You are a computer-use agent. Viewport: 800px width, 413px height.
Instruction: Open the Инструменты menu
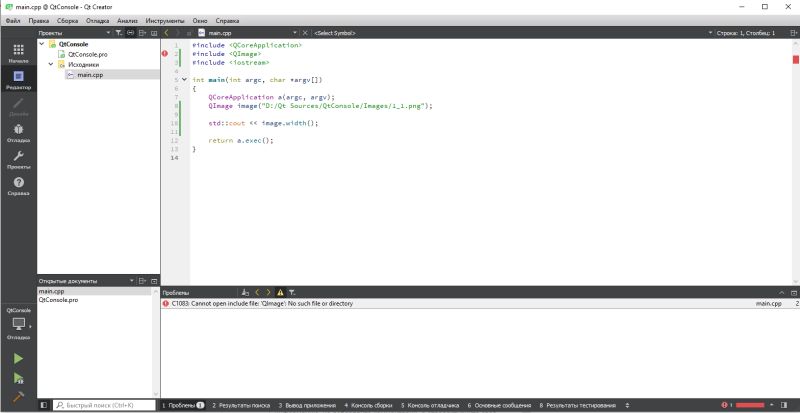click(x=165, y=21)
